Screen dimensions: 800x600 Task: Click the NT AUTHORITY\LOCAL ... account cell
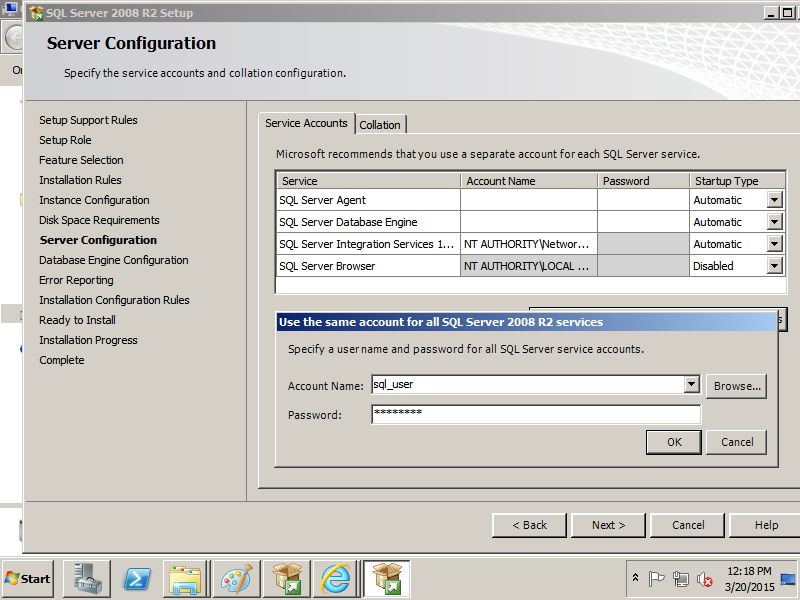[529, 266]
